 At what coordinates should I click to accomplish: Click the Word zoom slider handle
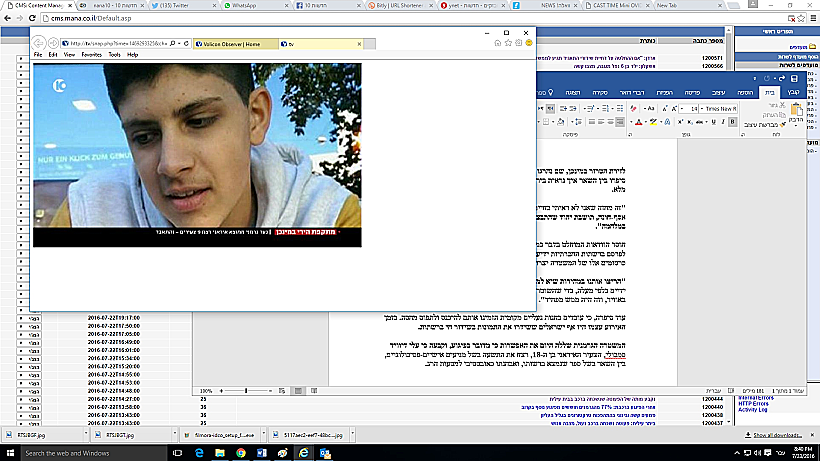246,390
